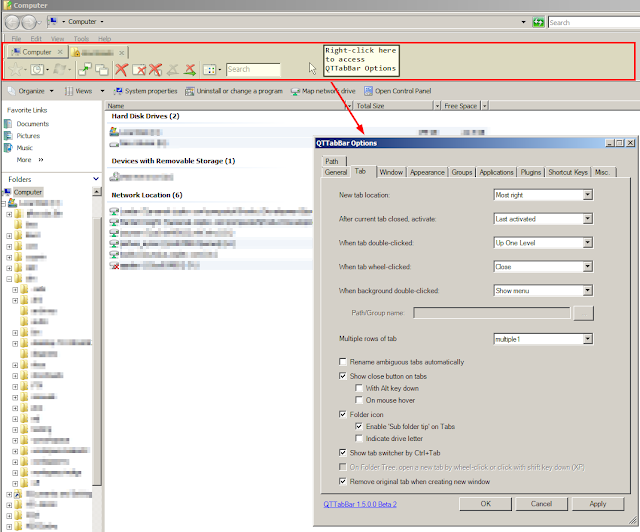Image resolution: width=640 pixels, height=532 pixels.
Task: Toggle the Folder icon checkbox
Action: (343, 414)
